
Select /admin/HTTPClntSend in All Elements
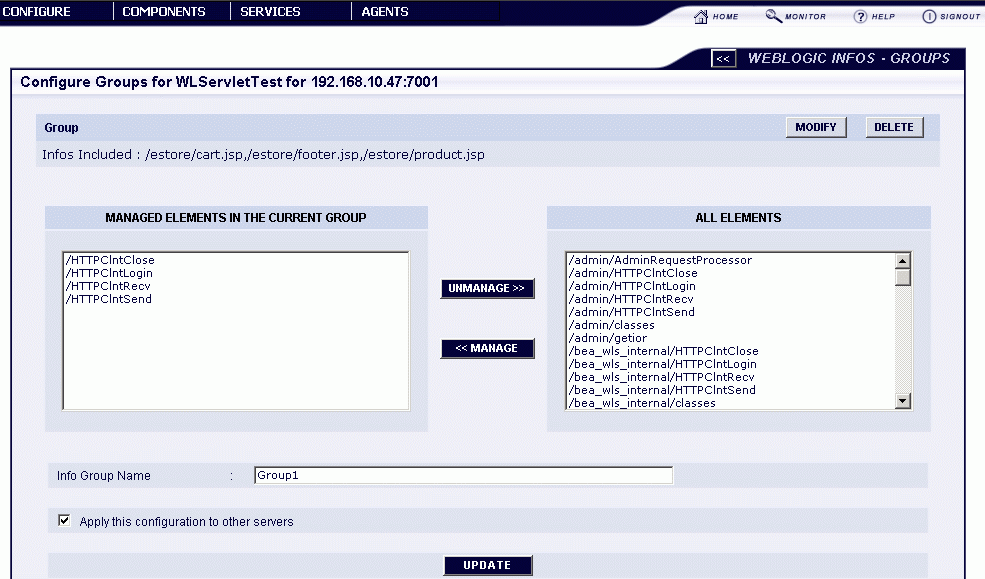click(631, 312)
